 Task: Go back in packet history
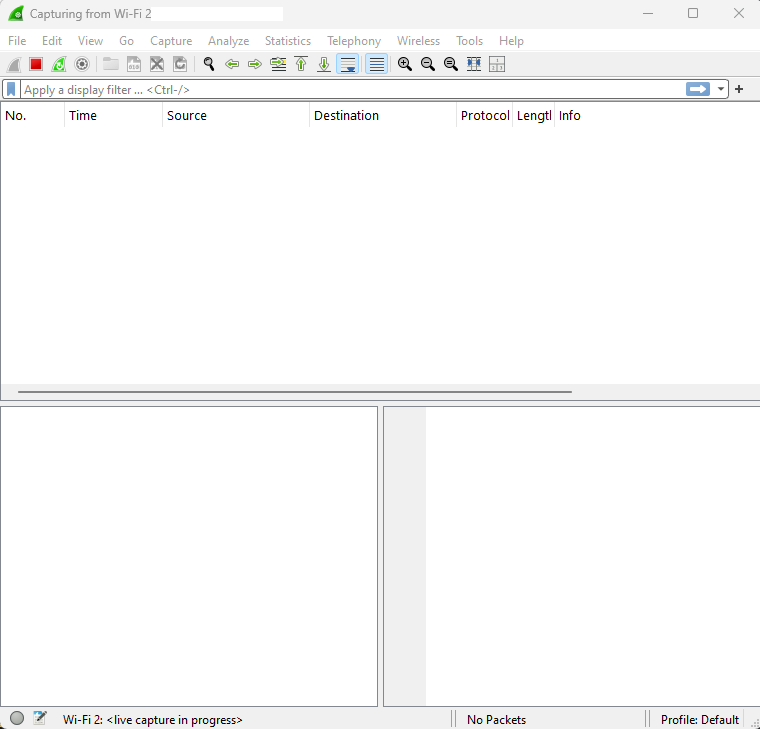tap(232, 64)
